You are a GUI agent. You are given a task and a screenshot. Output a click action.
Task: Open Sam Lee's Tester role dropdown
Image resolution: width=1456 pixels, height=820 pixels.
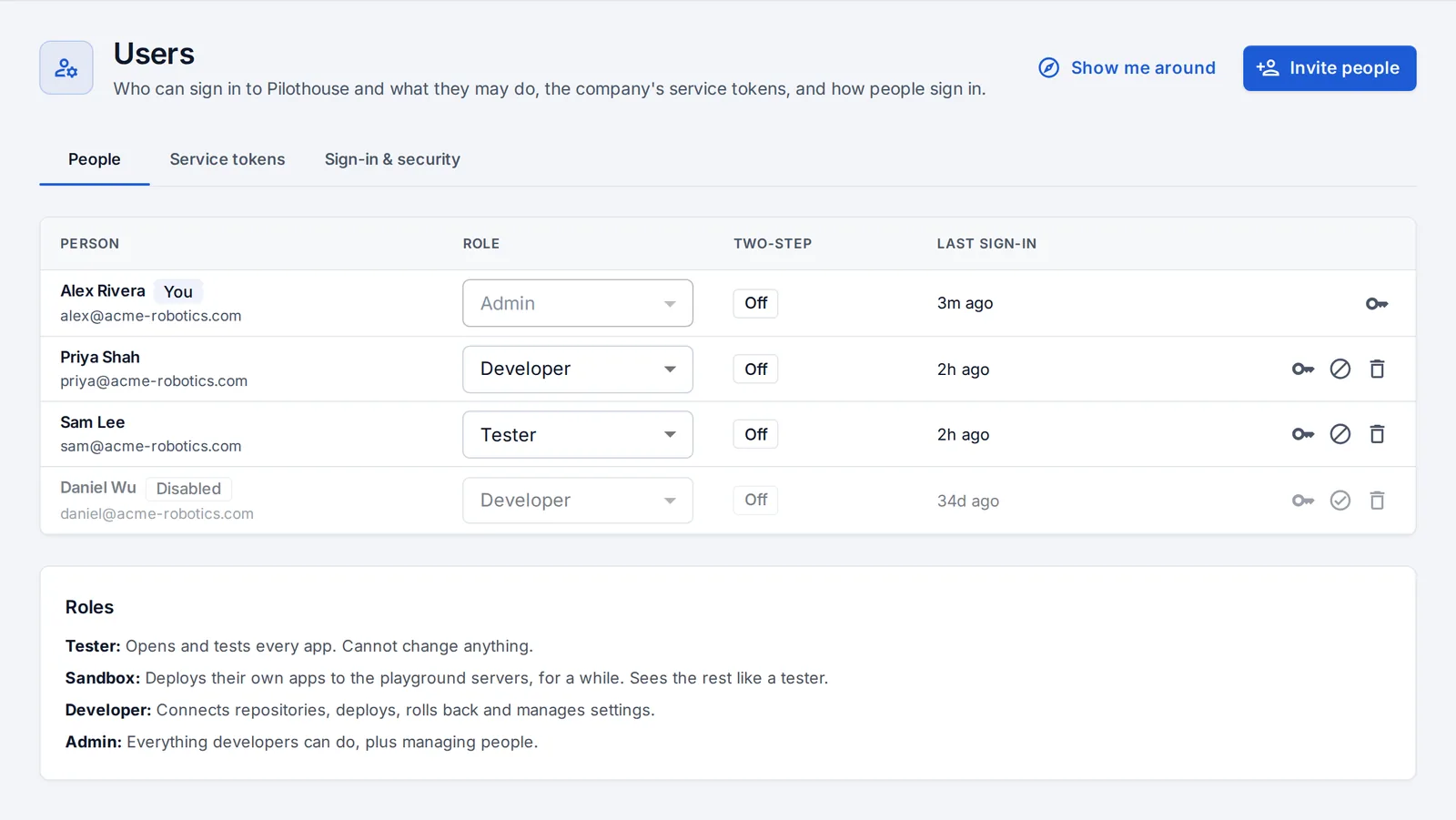click(578, 434)
